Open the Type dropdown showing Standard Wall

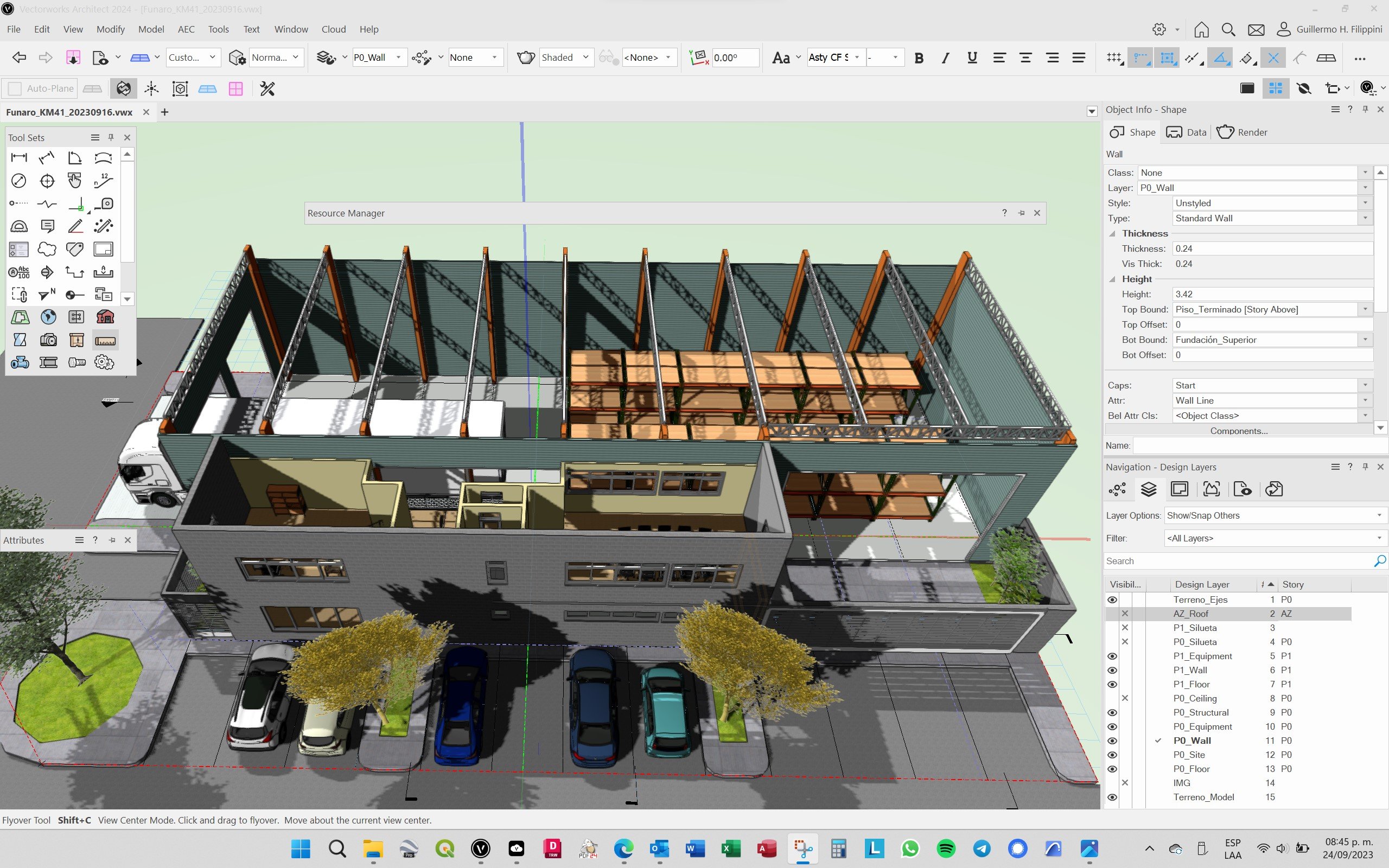[1272, 218]
